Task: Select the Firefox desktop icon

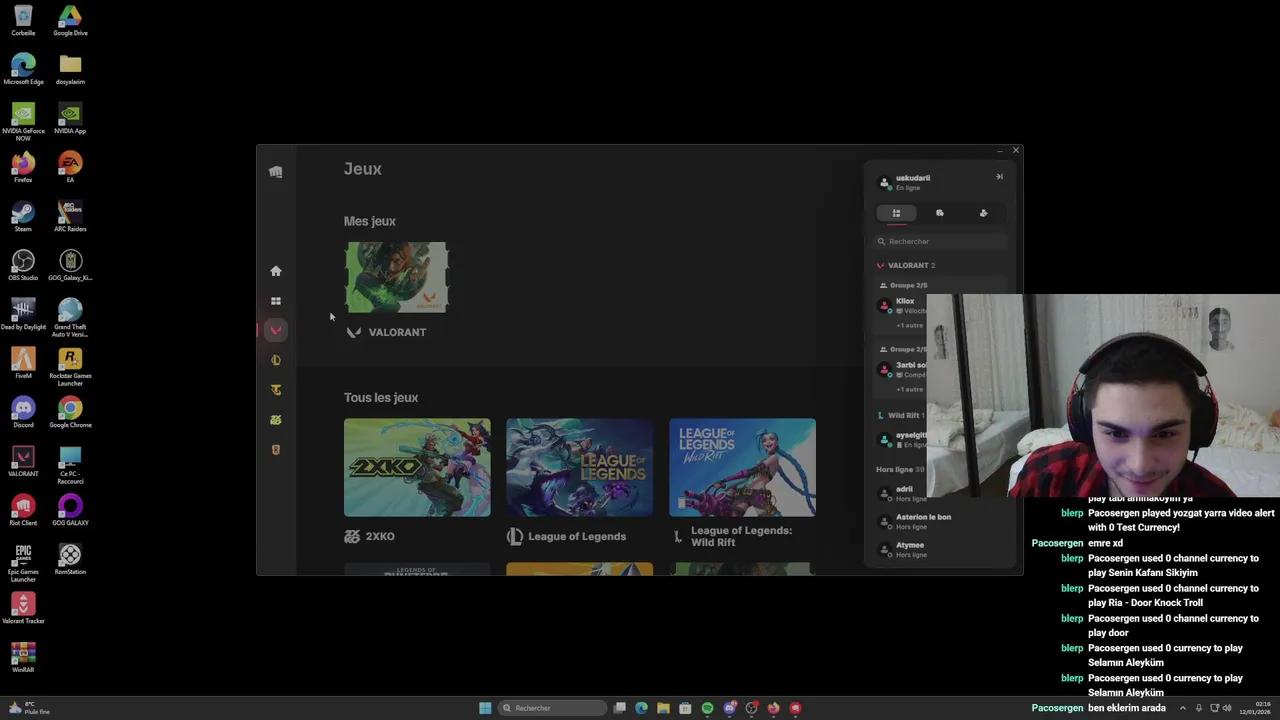Action: (23, 168)
